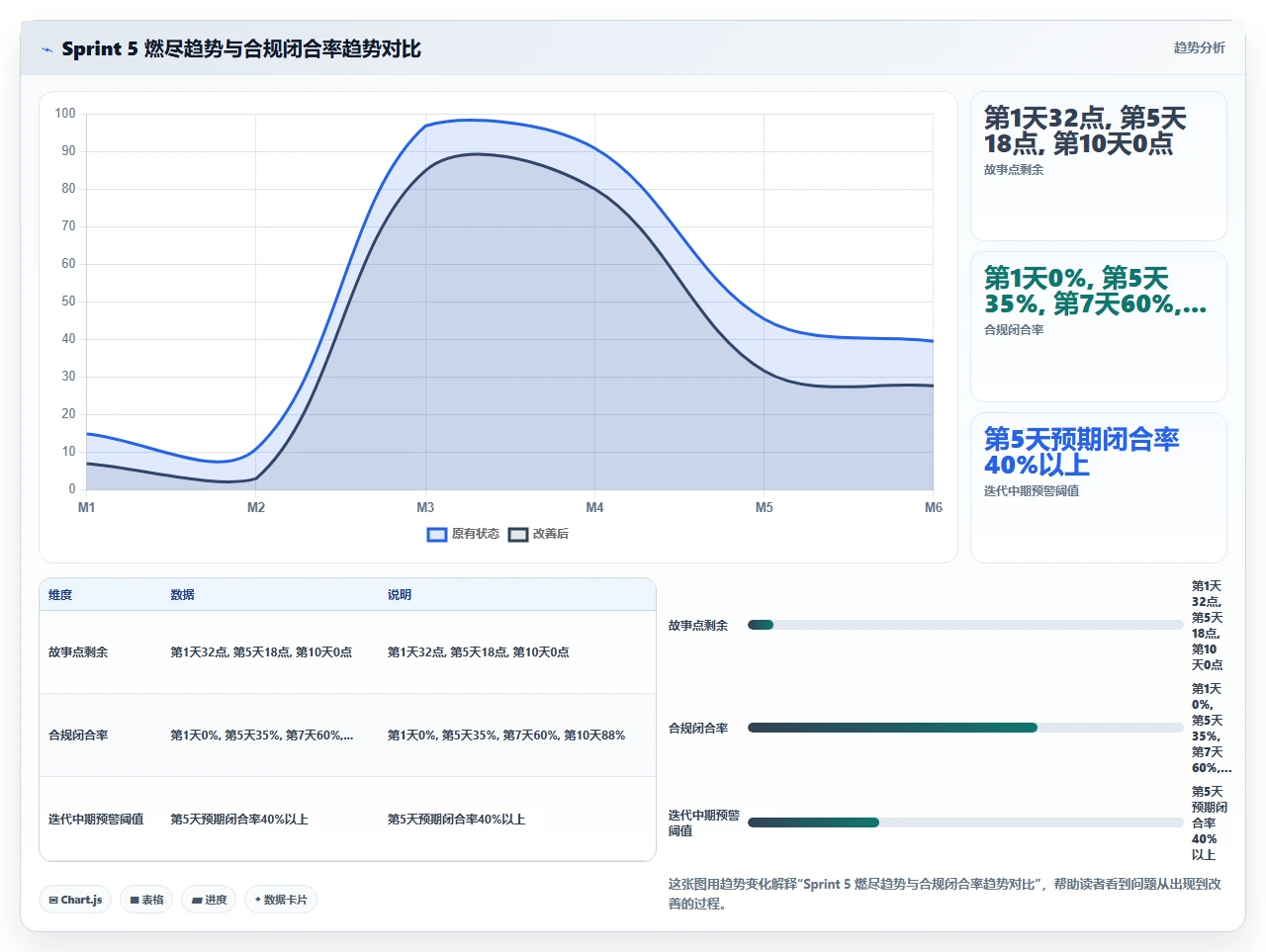
Task: Click the 合规闭合率 caption in the green card
Action: 1014,330
